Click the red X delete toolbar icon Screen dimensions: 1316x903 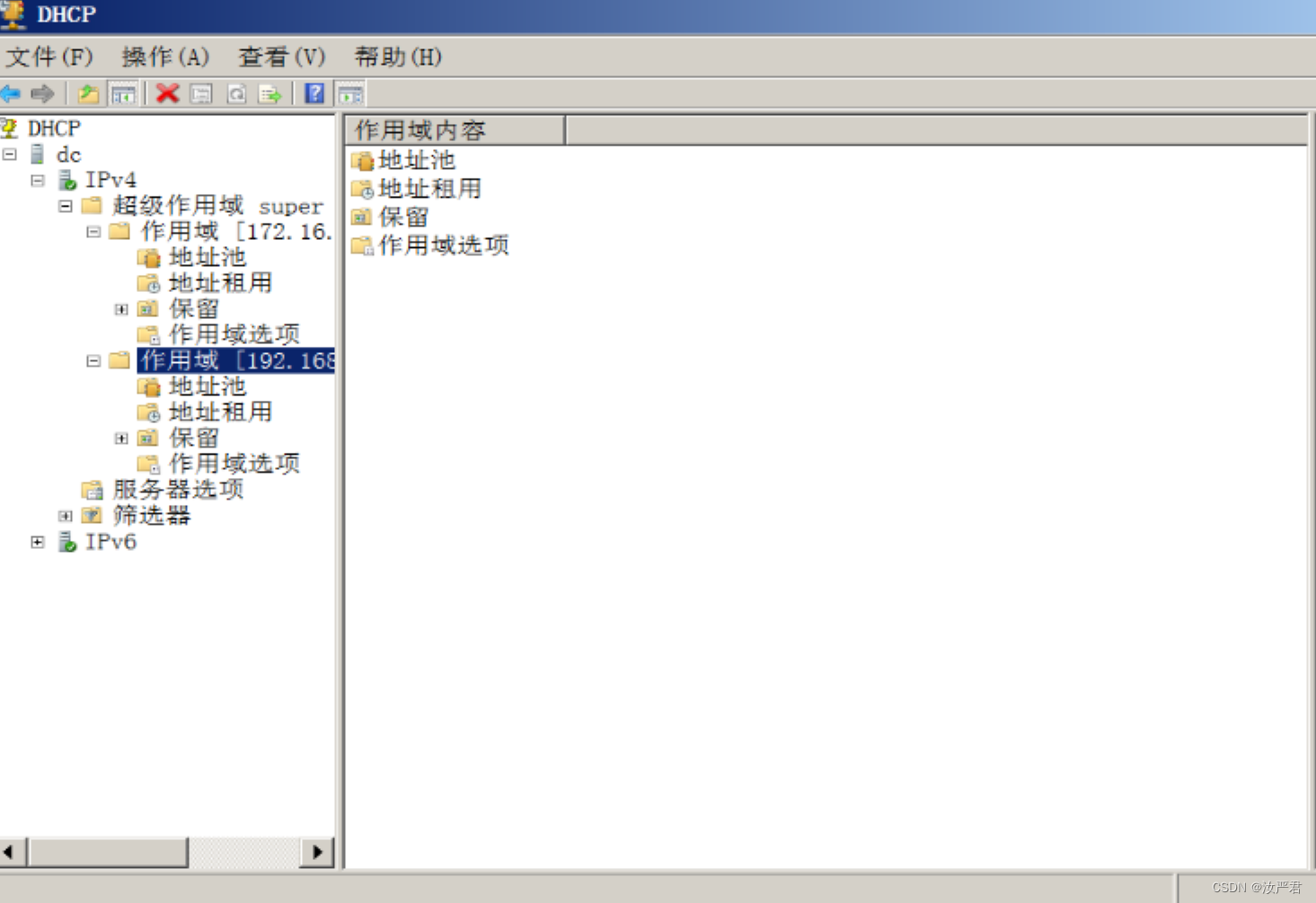click(168, 93)
